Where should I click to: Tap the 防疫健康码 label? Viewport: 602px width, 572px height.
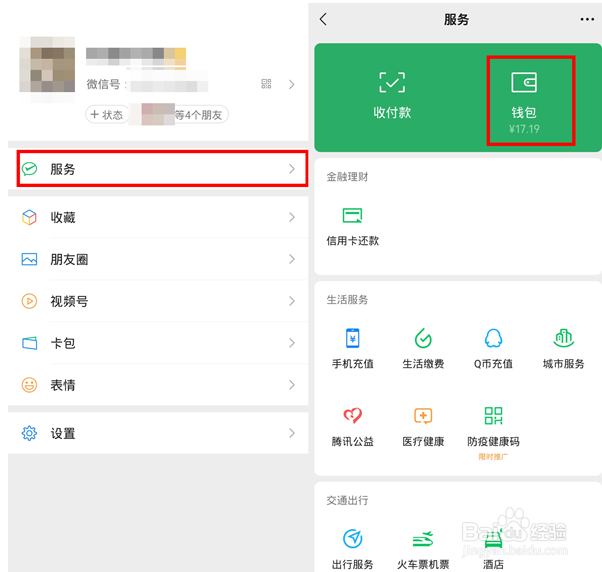click(x=493, y=441)
